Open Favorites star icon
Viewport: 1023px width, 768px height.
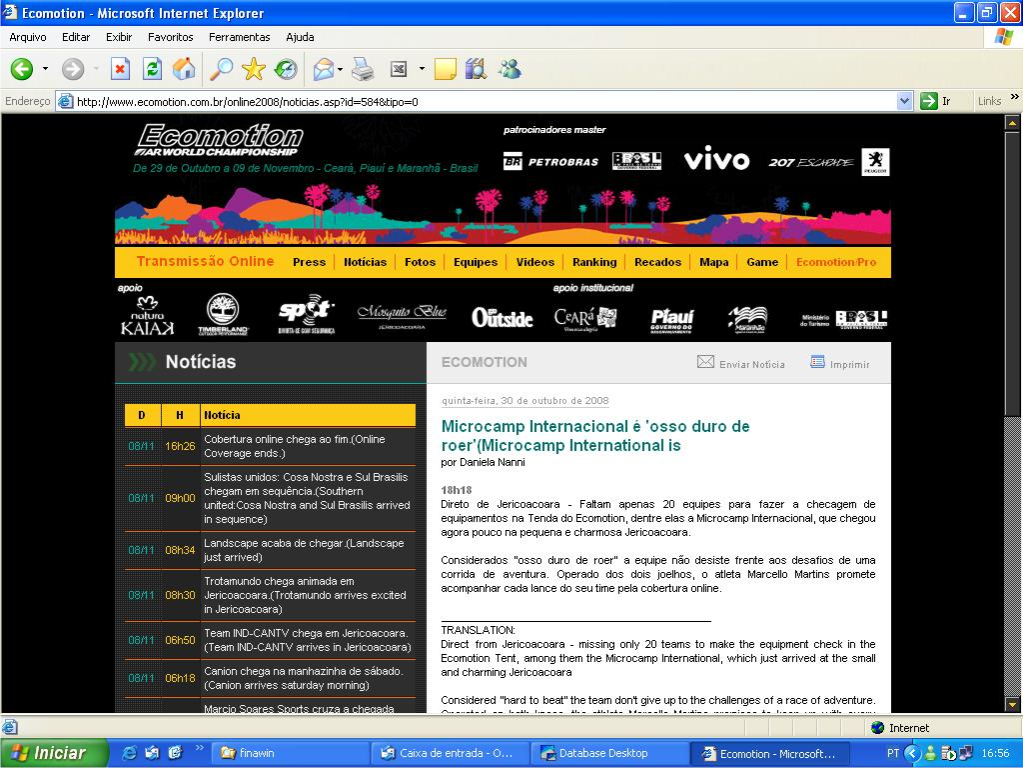pyautogui.click(x=253, y=69)
